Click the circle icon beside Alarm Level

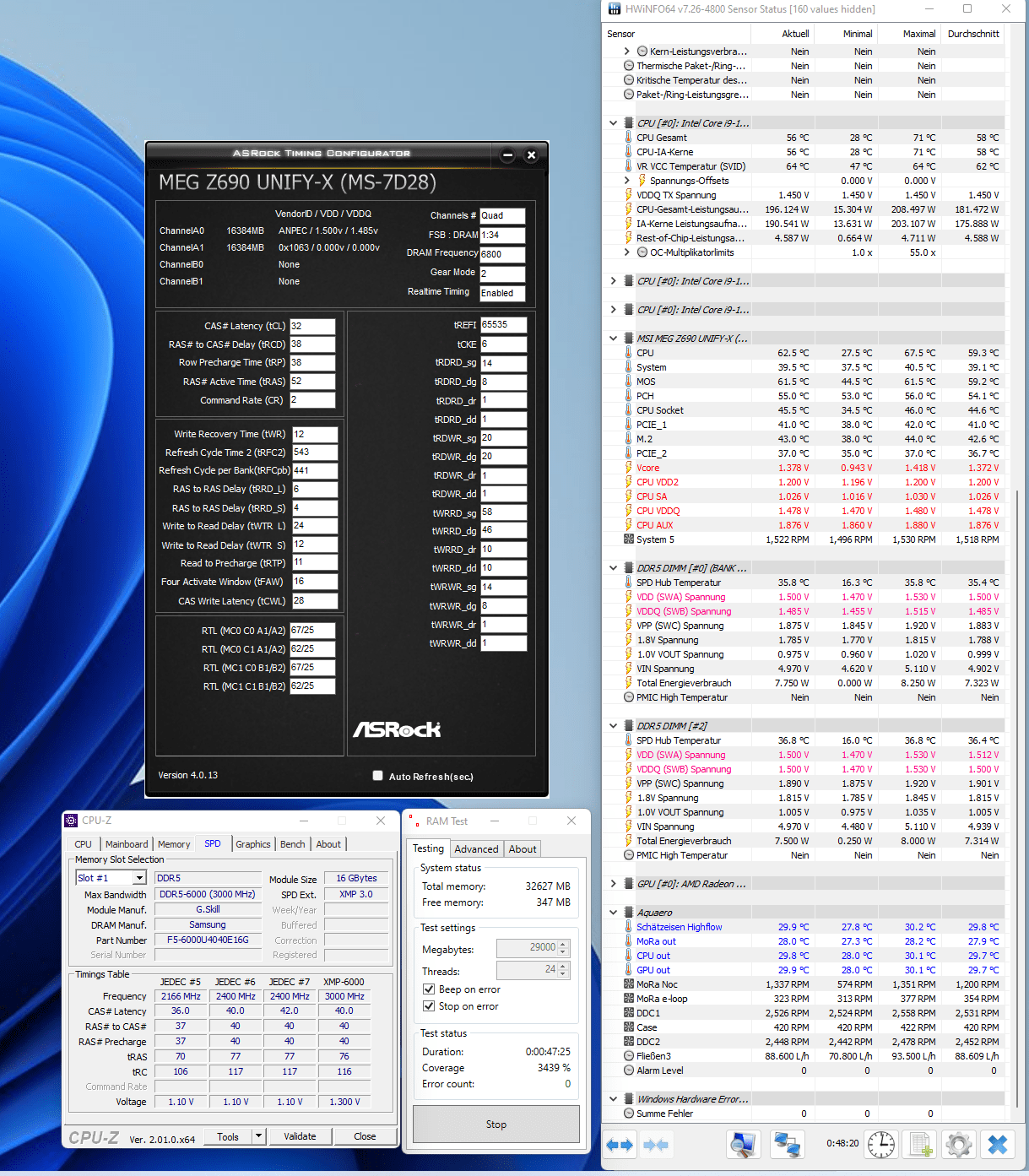pos(628,1070)
